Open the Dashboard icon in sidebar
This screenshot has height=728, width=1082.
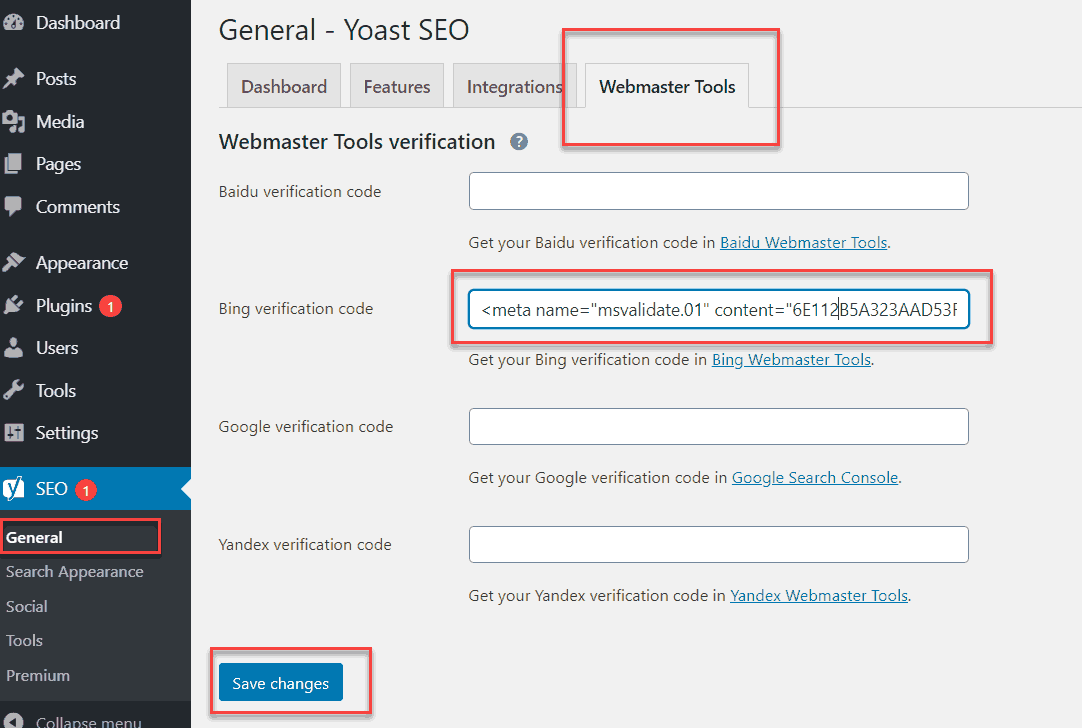[16, 22]
